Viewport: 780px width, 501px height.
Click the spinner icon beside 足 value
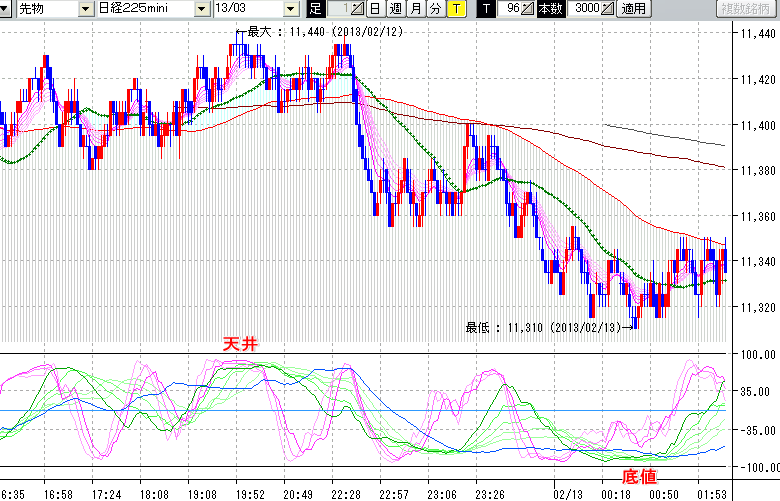(357, 9)
